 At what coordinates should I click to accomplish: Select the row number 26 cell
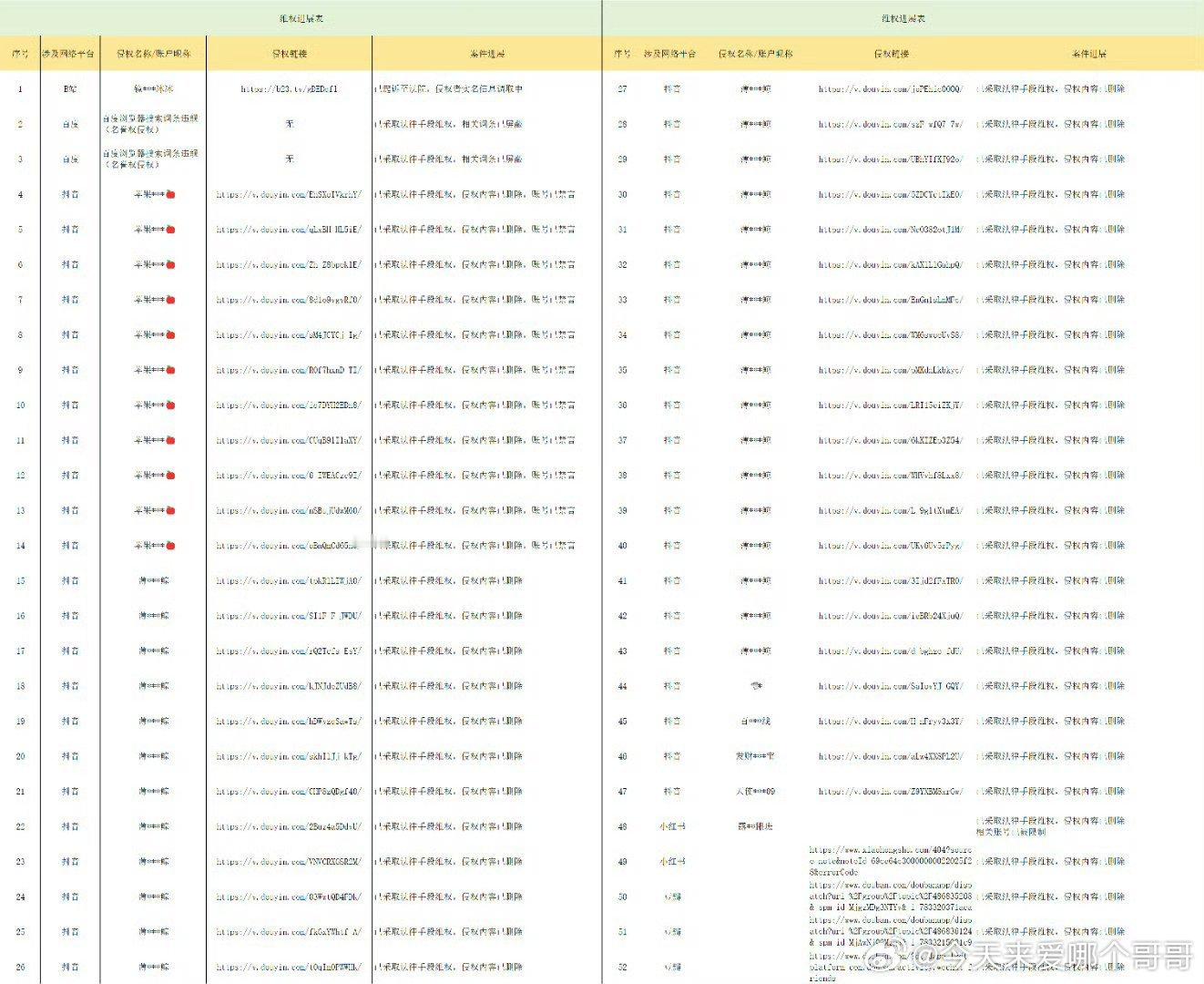[x=20, y=967]
